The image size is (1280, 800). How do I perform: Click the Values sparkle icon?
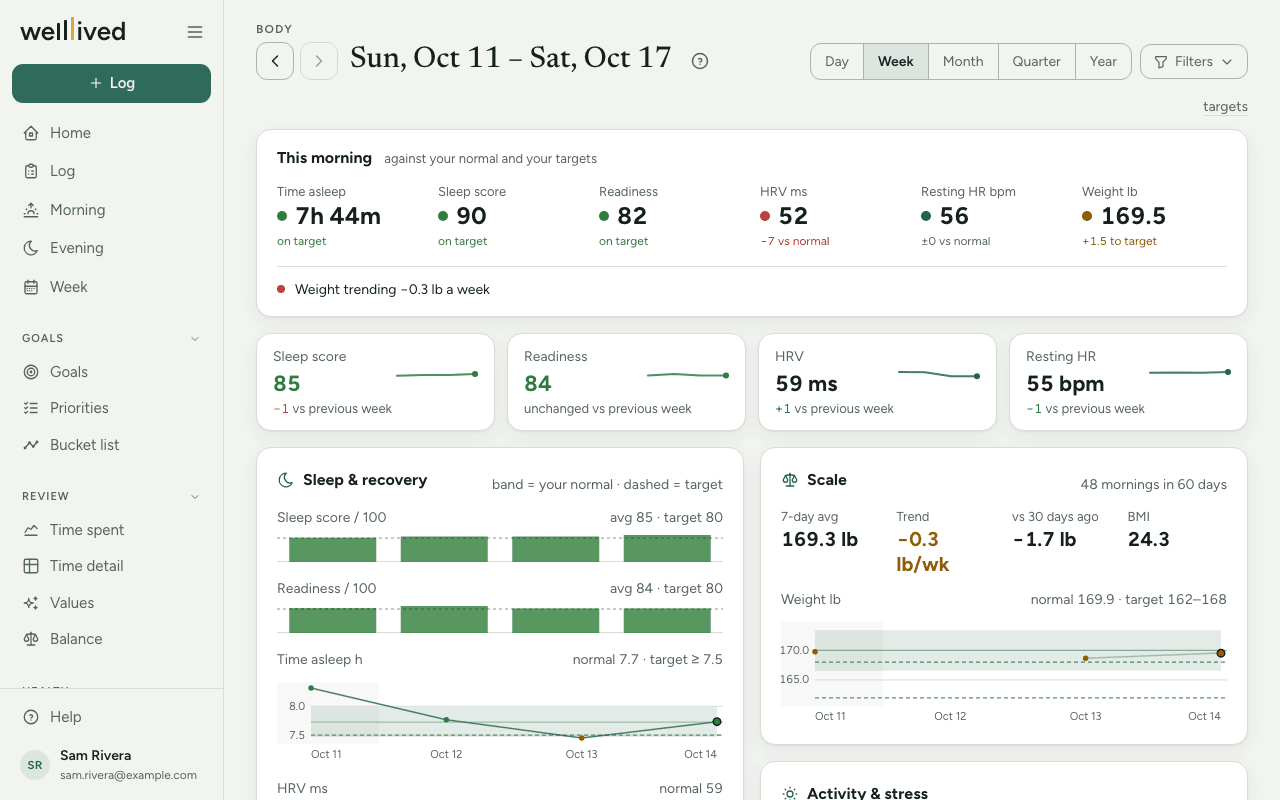(x=31, y=603)
